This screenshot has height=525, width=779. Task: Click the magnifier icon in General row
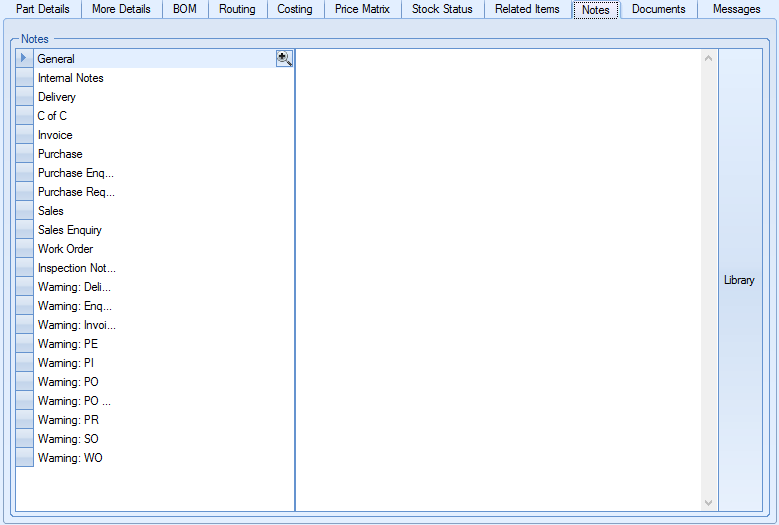tap(284, 59)
